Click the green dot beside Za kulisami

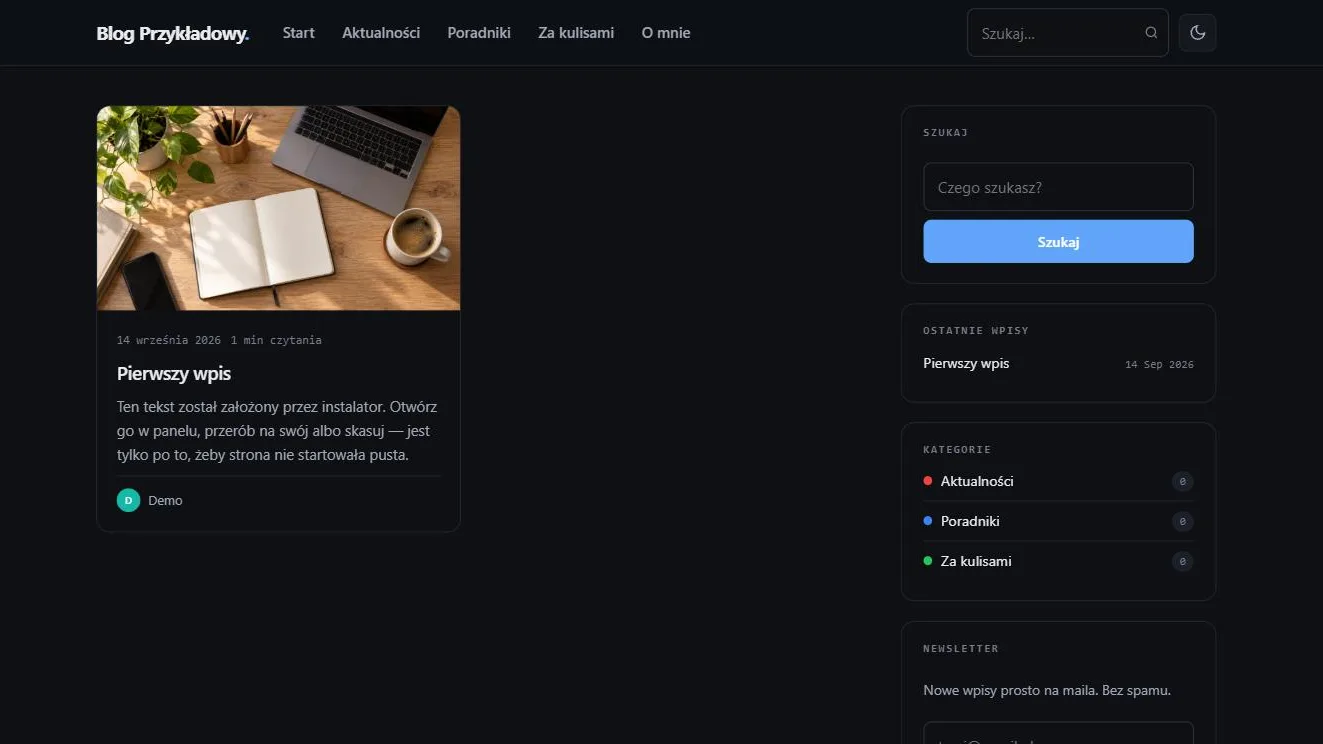928,561
